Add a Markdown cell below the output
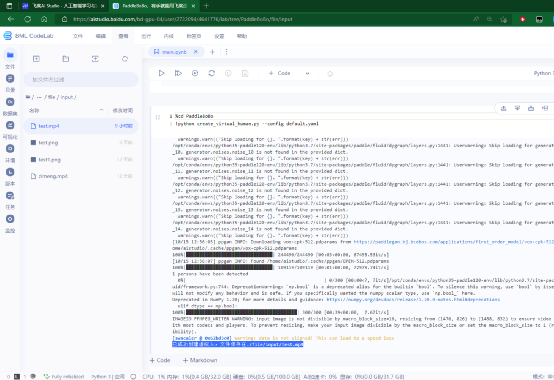 pos(200,360)
